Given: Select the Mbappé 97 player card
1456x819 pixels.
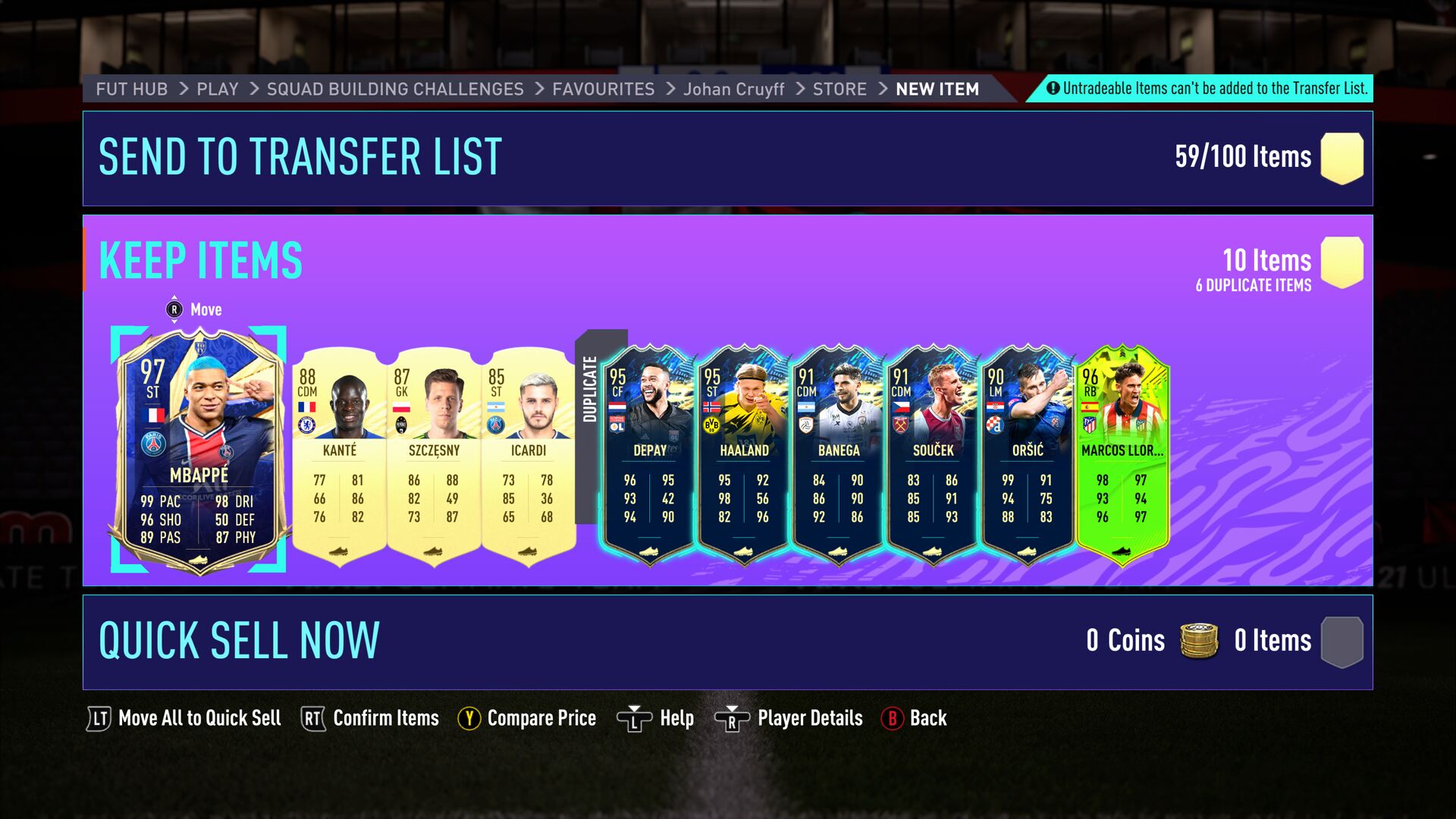Looking at the screenshot, I should click(199, 450).
